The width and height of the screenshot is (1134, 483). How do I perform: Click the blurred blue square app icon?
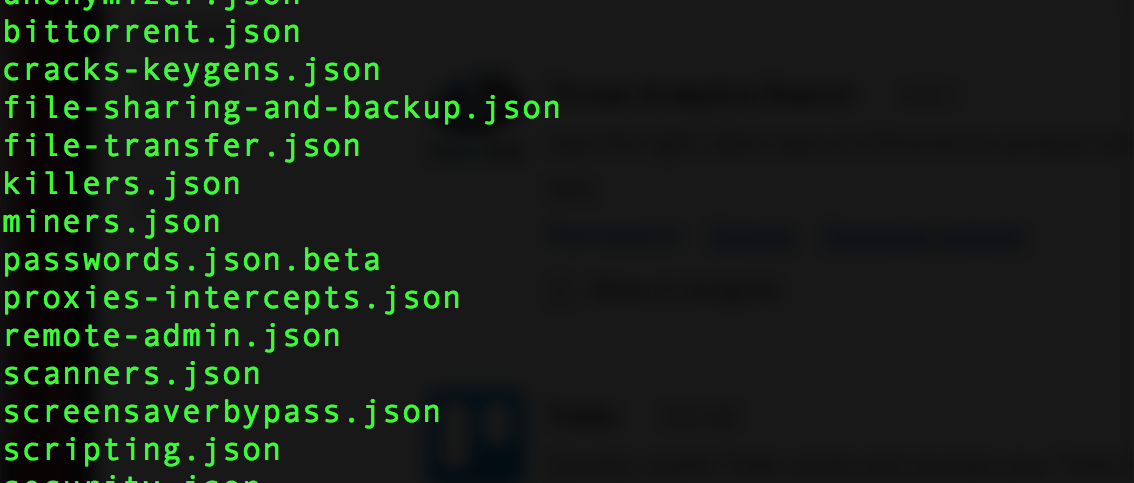point(474,435)
